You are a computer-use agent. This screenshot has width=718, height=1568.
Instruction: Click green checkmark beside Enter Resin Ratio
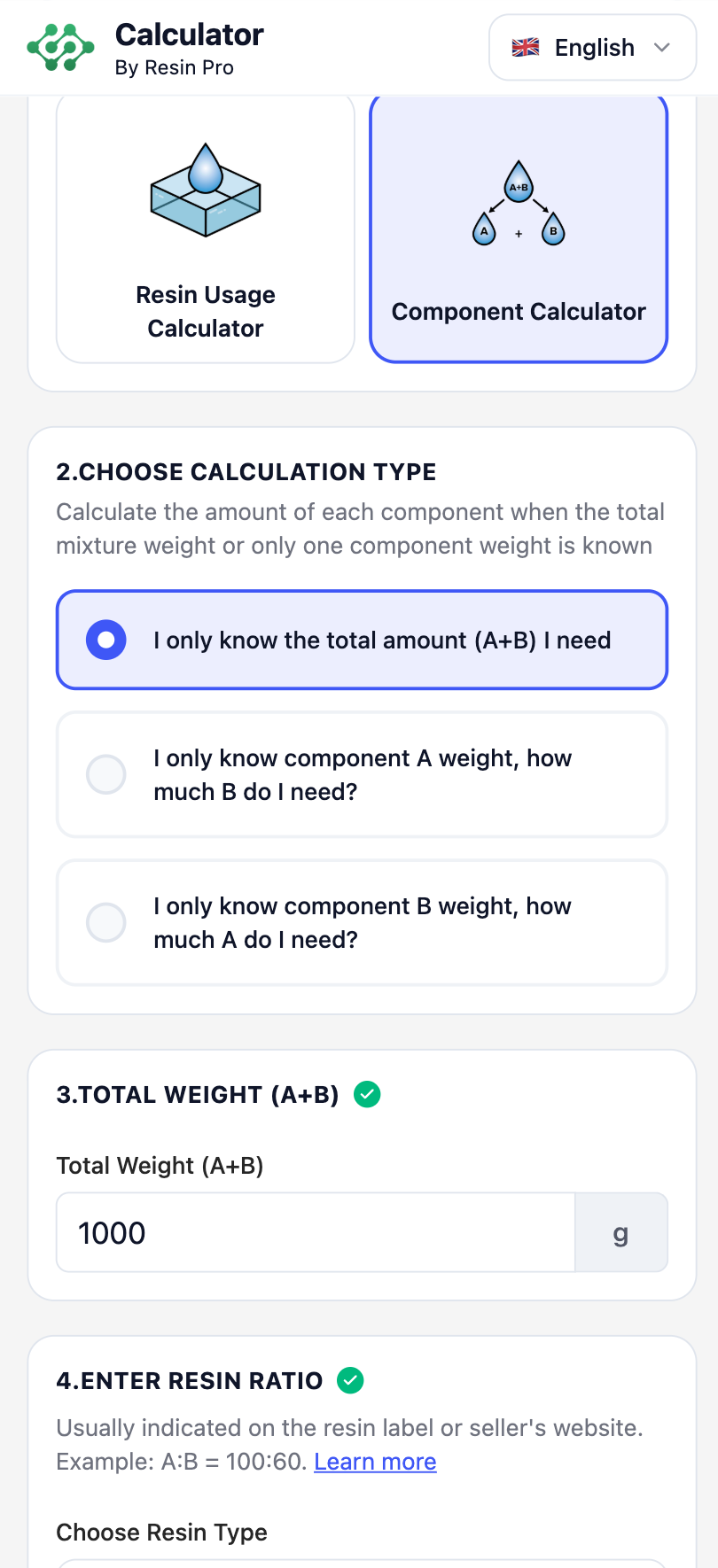(x=351, y=1381)
